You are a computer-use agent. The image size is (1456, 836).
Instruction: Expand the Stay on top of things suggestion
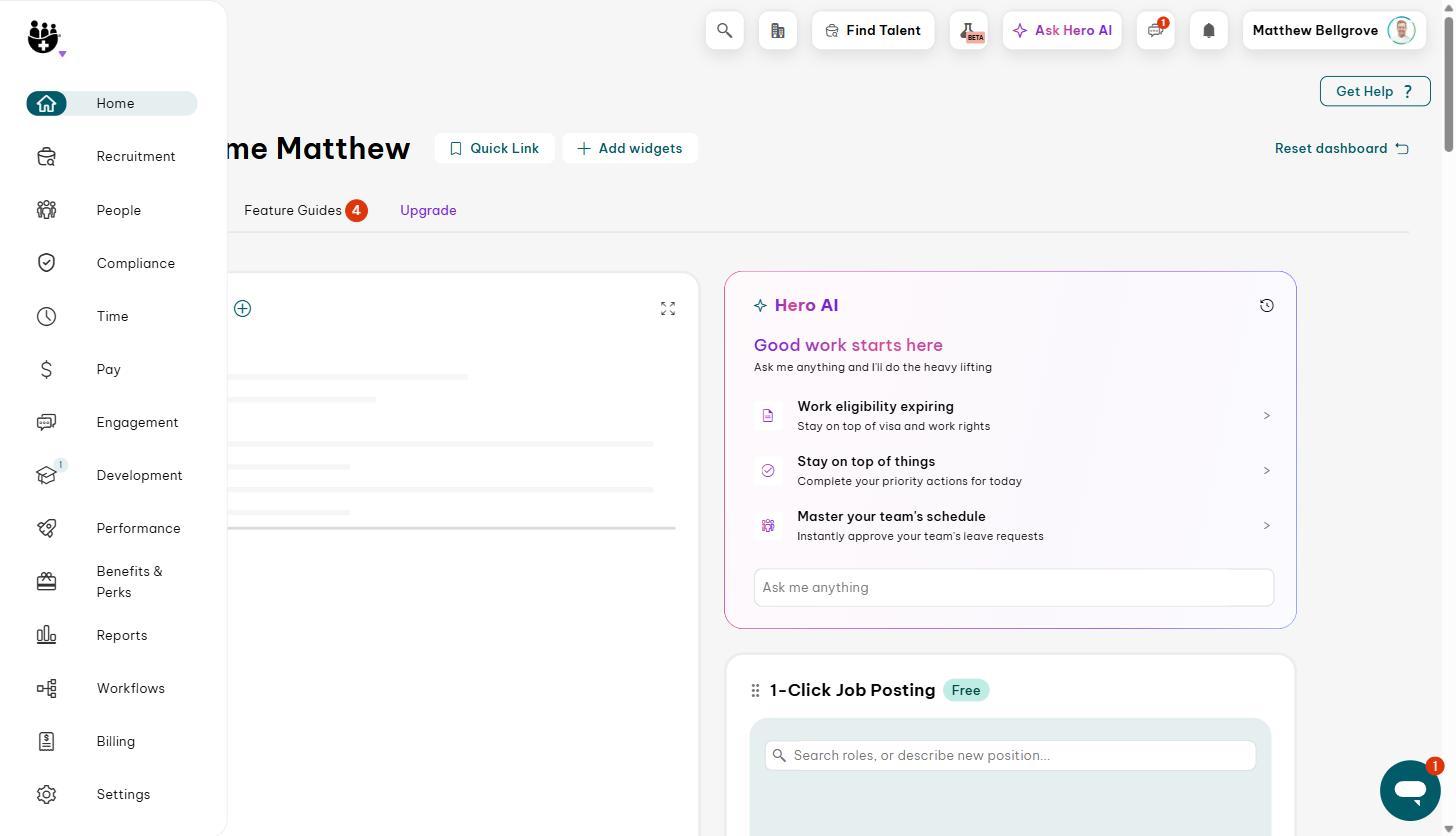click(1013, 470)
